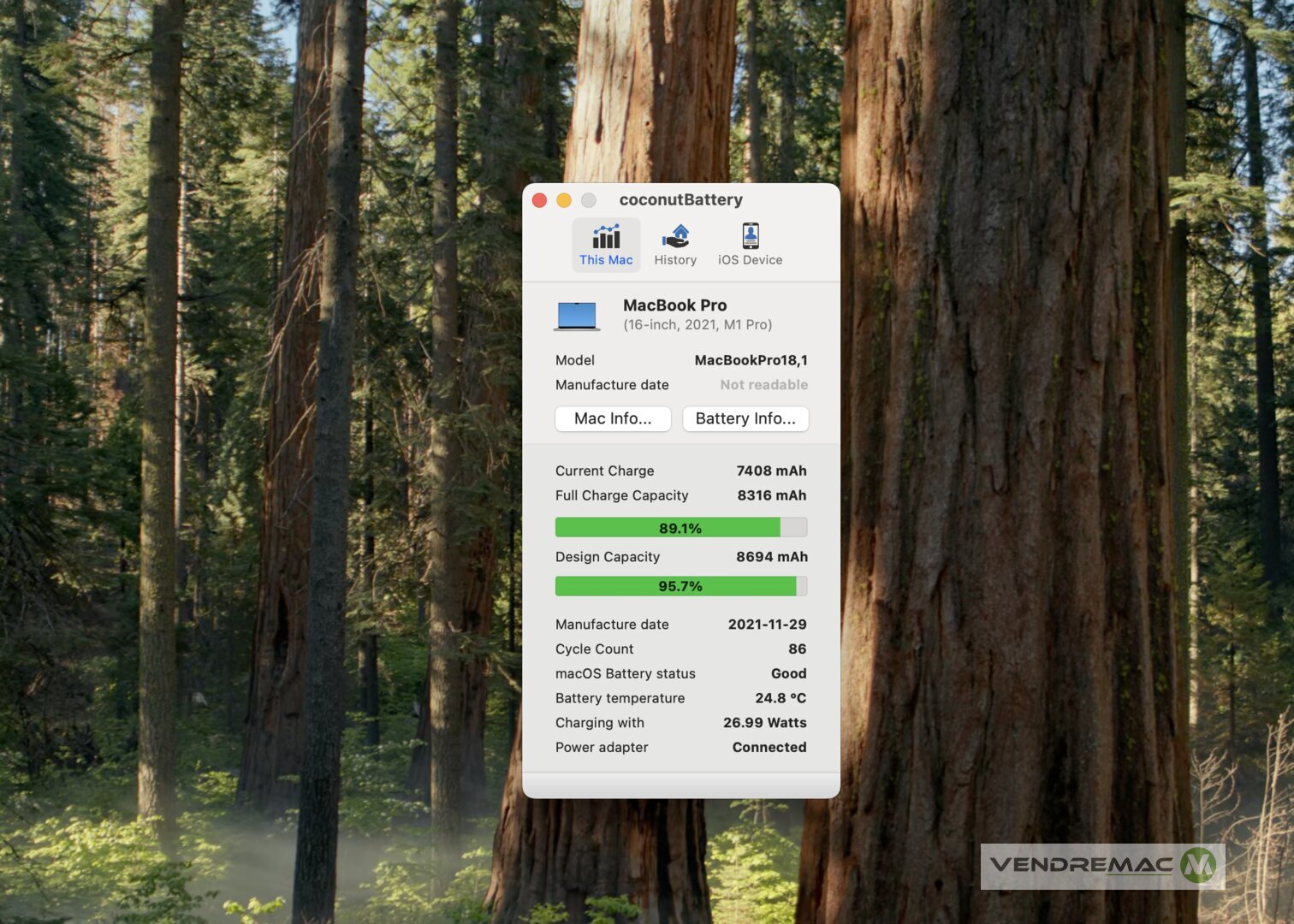The image size is (1294, 924).
Task: Click the green M Vendremac logo
Action: [x=1198, y=866]
